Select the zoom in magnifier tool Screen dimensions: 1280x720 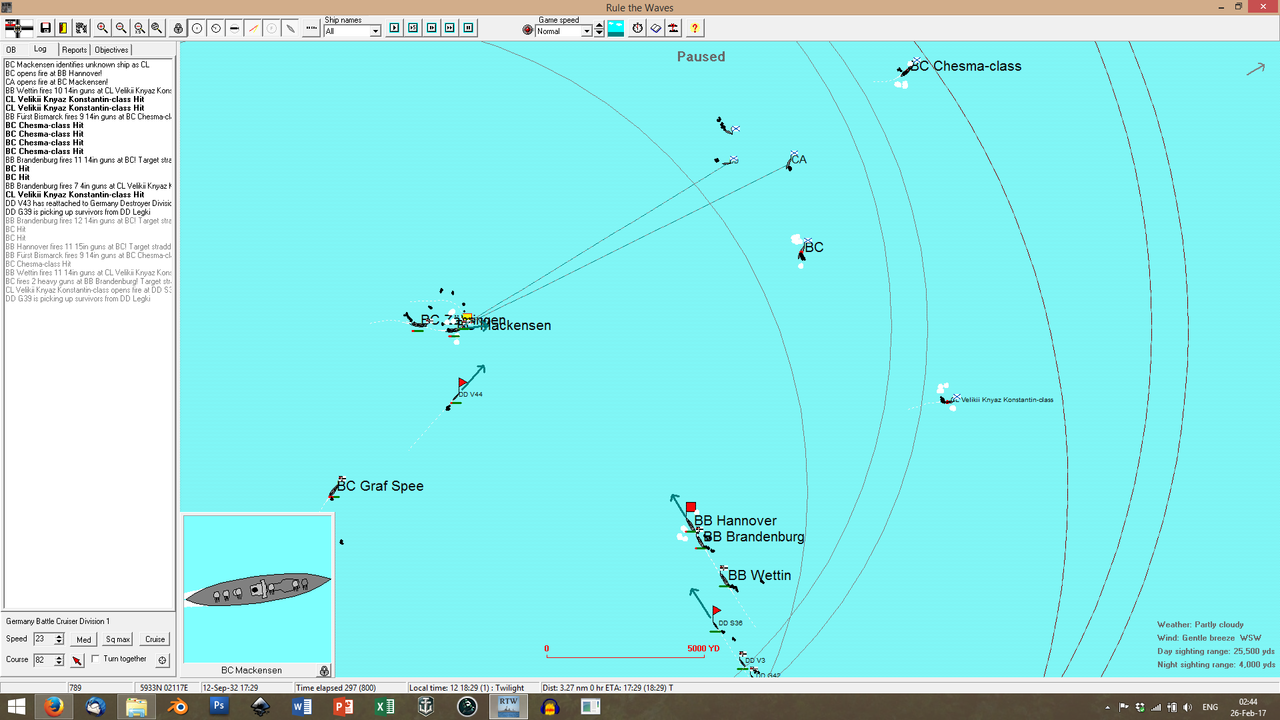(x=101, y=28)
